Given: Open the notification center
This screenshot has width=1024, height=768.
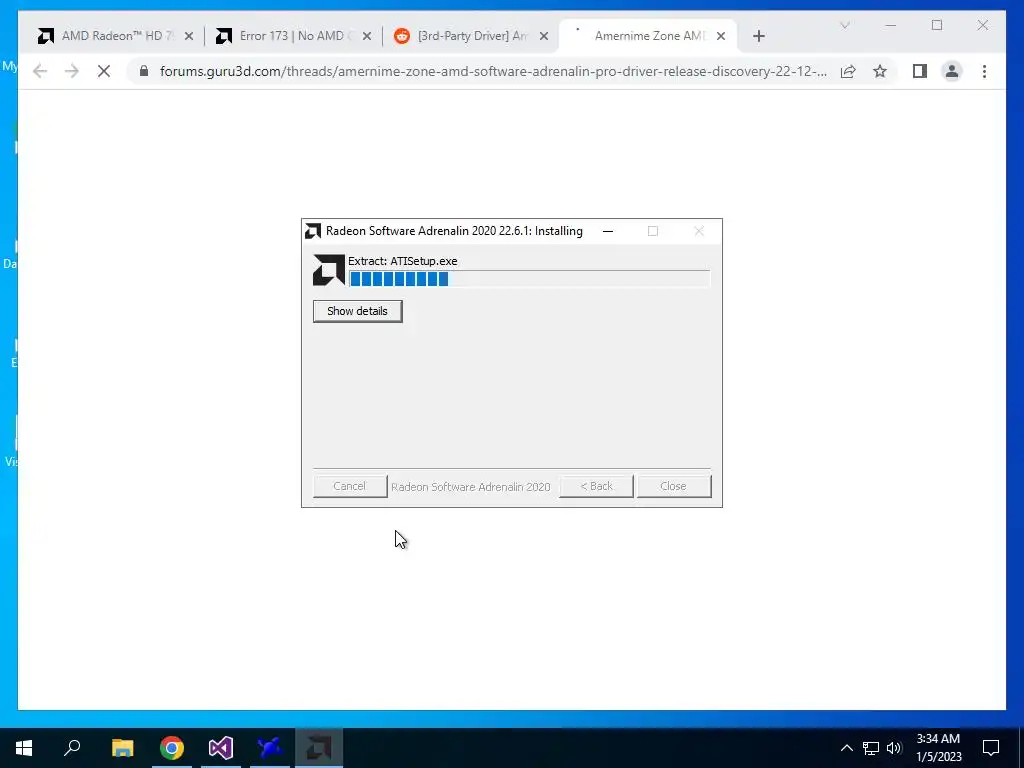Looking at the screenshot, I should [x=991, y=748].
